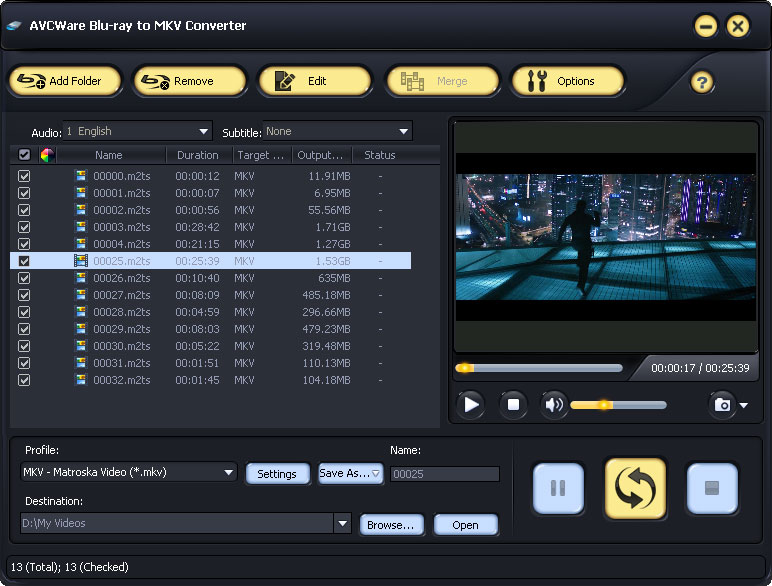This screenshot has width=772, height=586.
Task: Click the Output size column header
Action: point(322,155)
